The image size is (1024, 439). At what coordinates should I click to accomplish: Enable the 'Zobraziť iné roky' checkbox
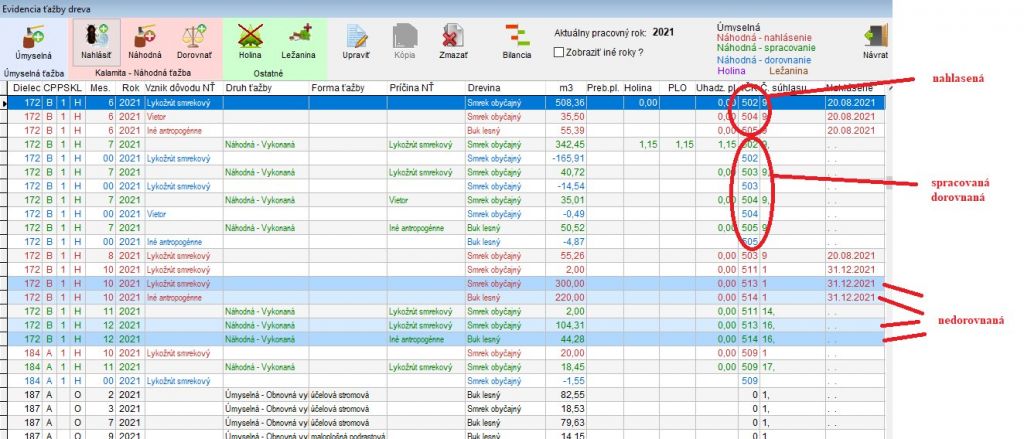click(560, 52)
